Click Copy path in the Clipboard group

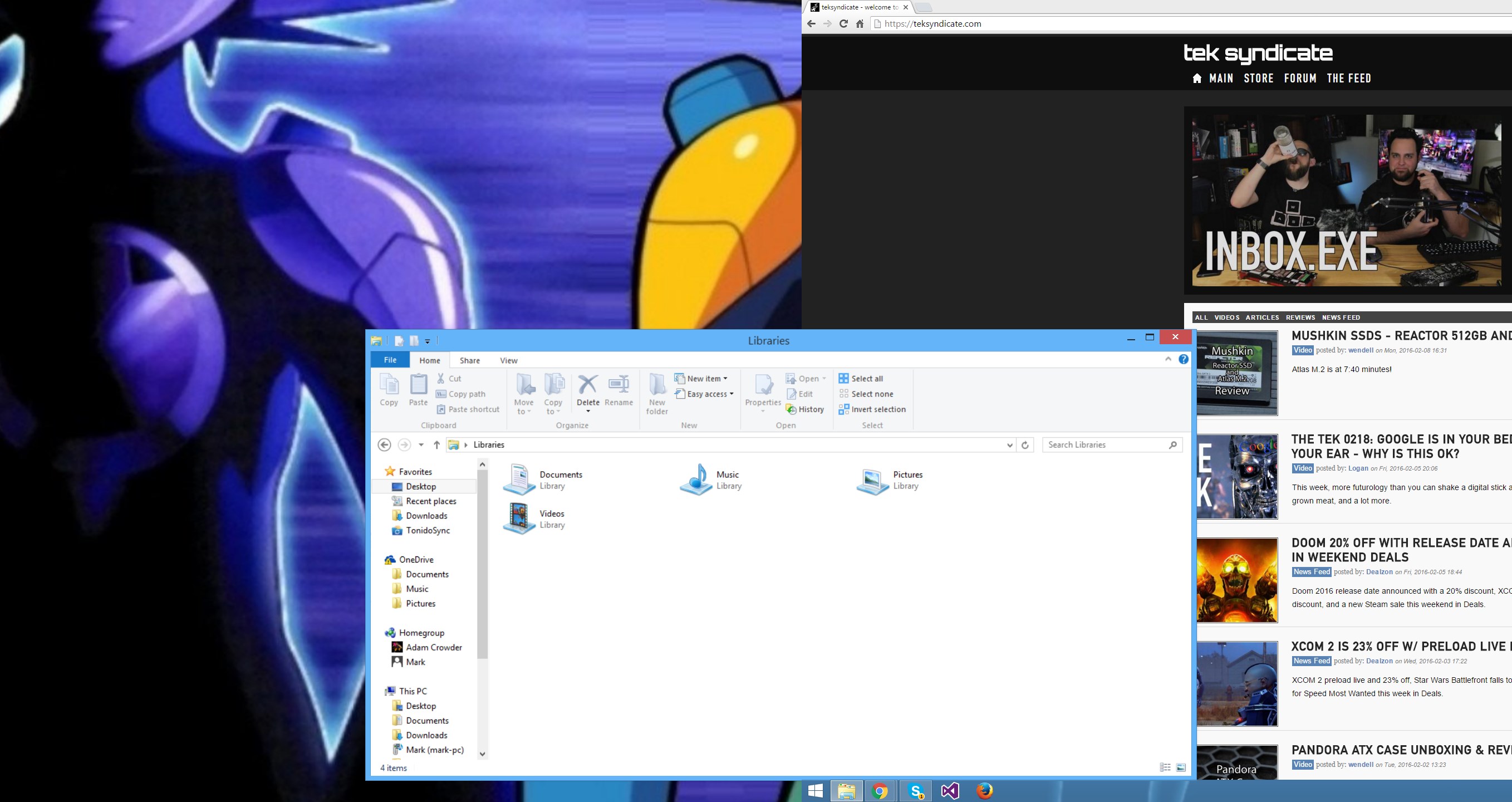click(461, 394)
